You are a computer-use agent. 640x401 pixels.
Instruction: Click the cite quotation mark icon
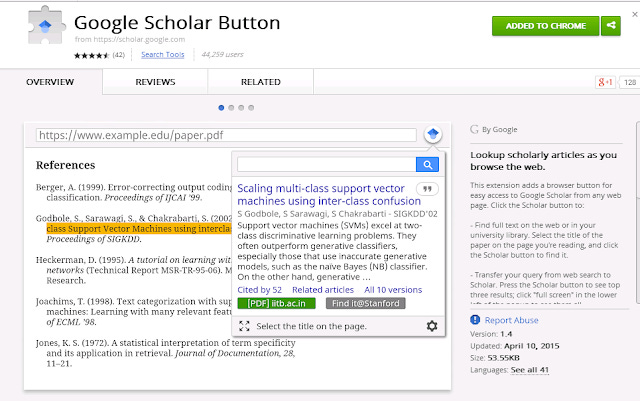427,188
